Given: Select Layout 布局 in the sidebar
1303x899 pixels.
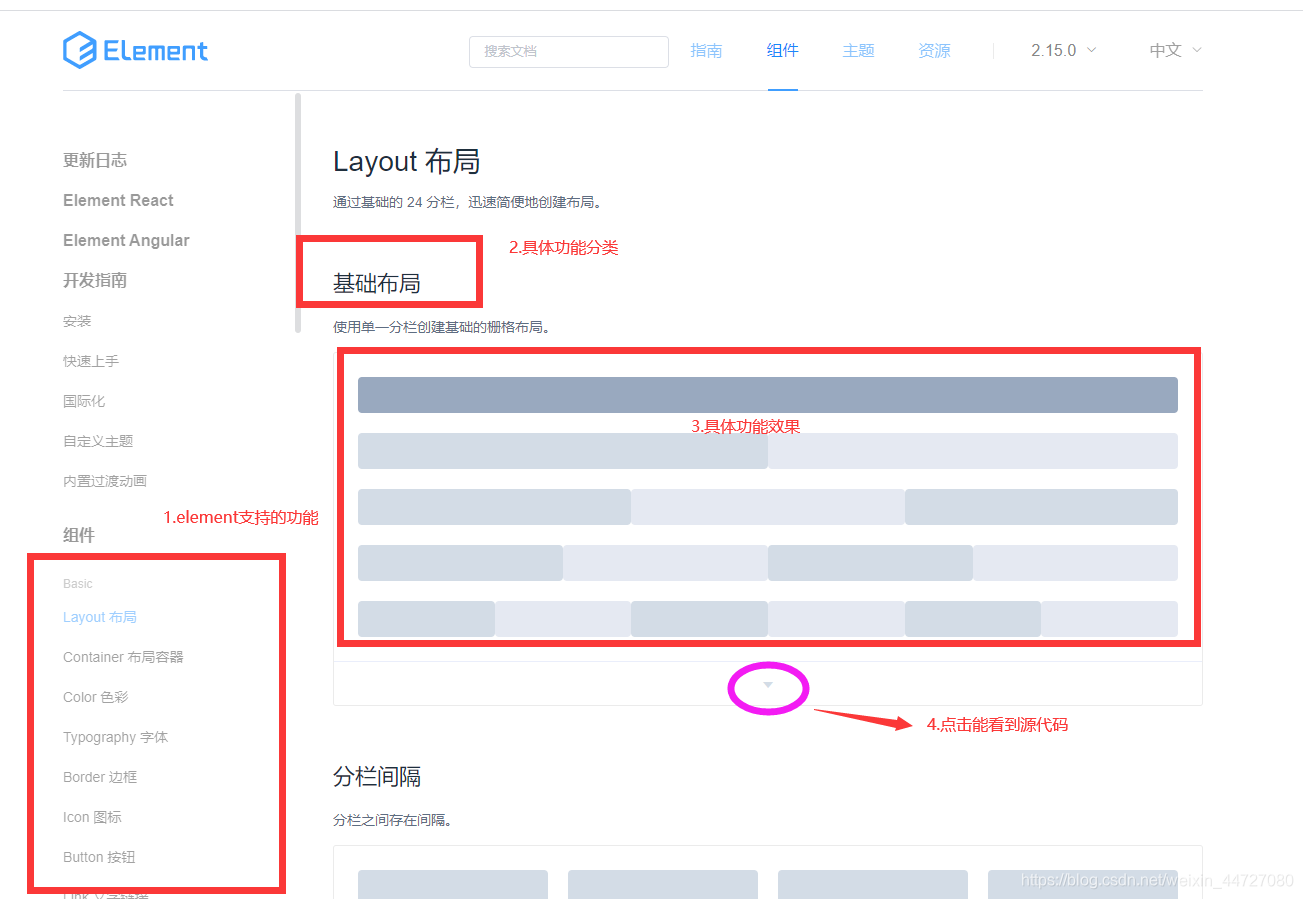Looking at the screenshot, I should point(100,617).
